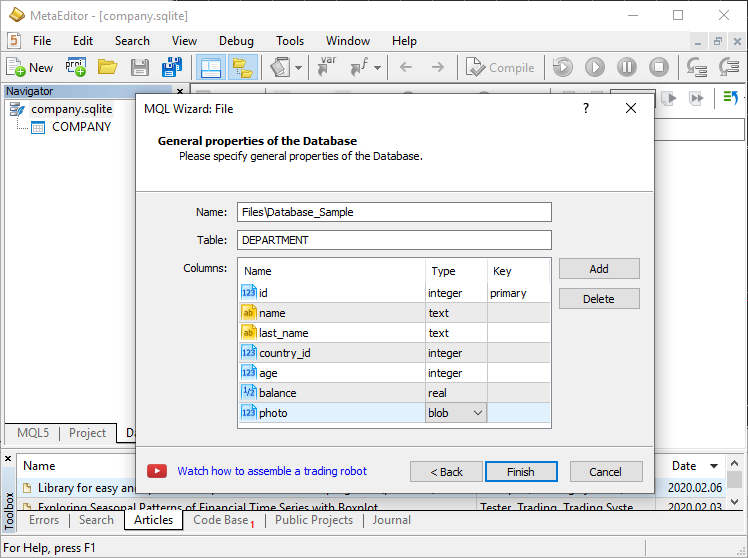The image size is (748, 558).
Task: Click the < Back button
Action: (x=446, y=472)
